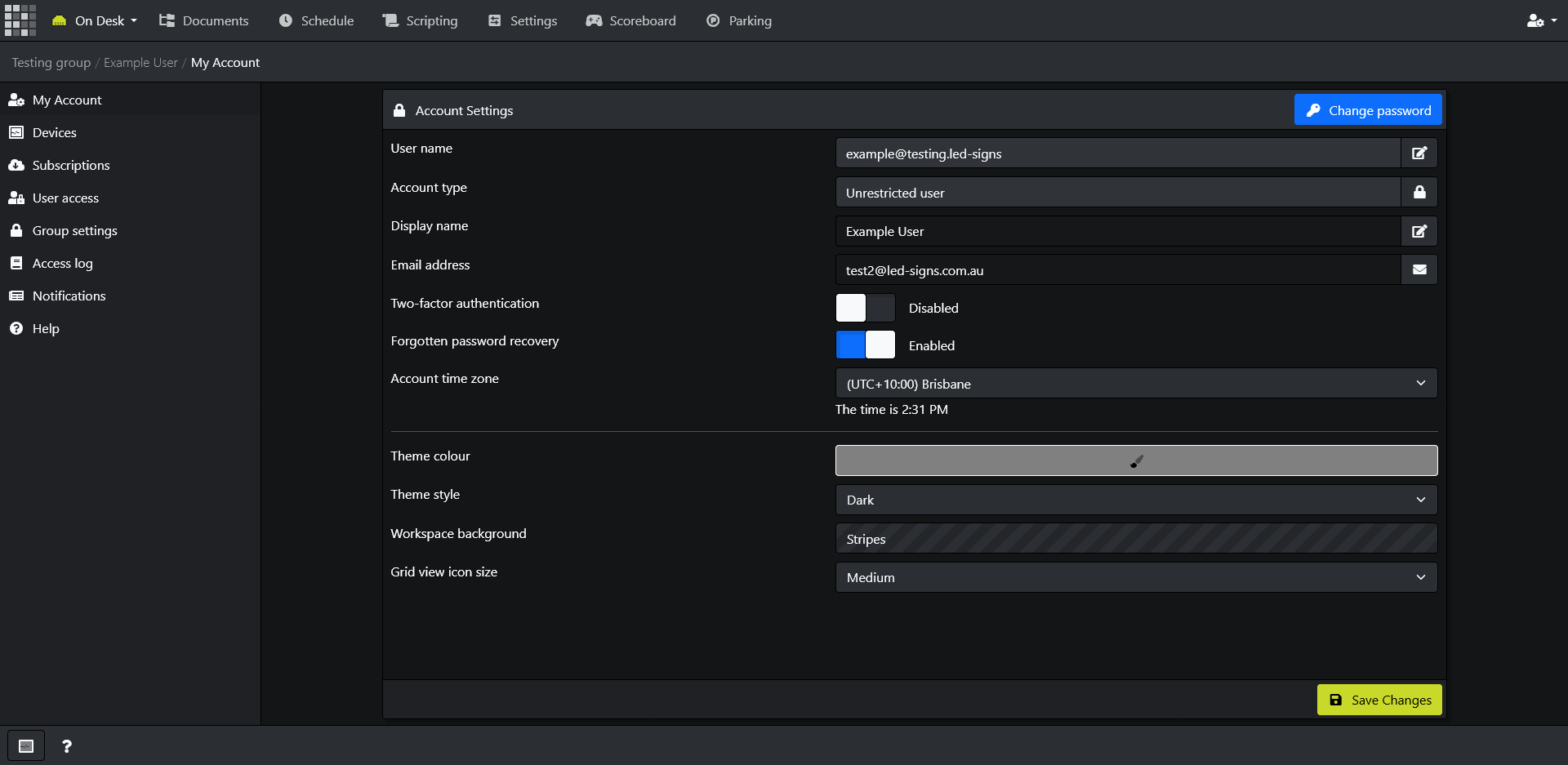Enable Two-factor authentication toggle
The height and width of the screenshot is (765, 1568).
pyautogui.click(x=865, y=308)
